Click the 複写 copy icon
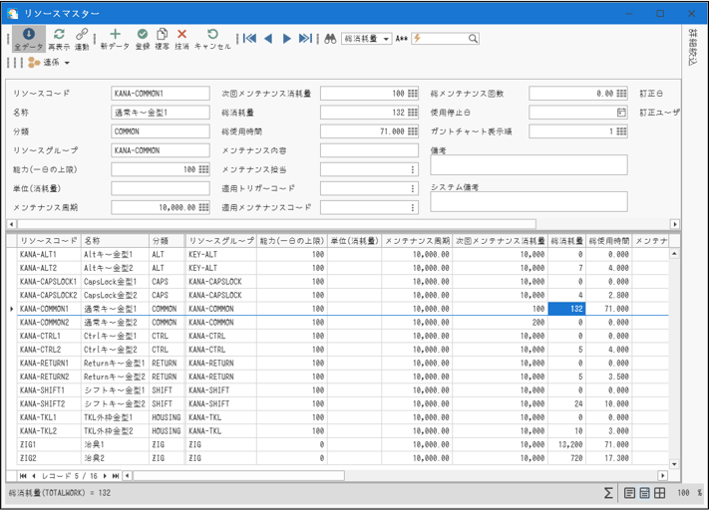 162,39
